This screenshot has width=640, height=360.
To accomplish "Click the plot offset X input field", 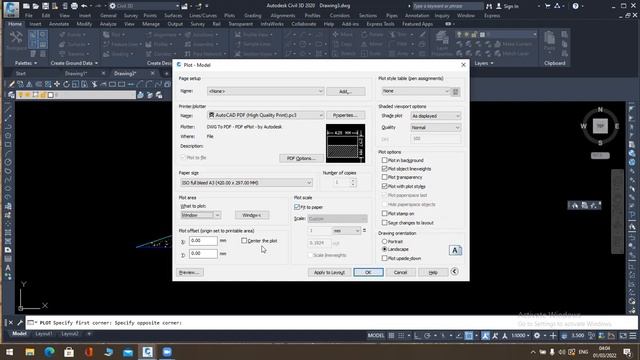I will click(x=203, y=241).
